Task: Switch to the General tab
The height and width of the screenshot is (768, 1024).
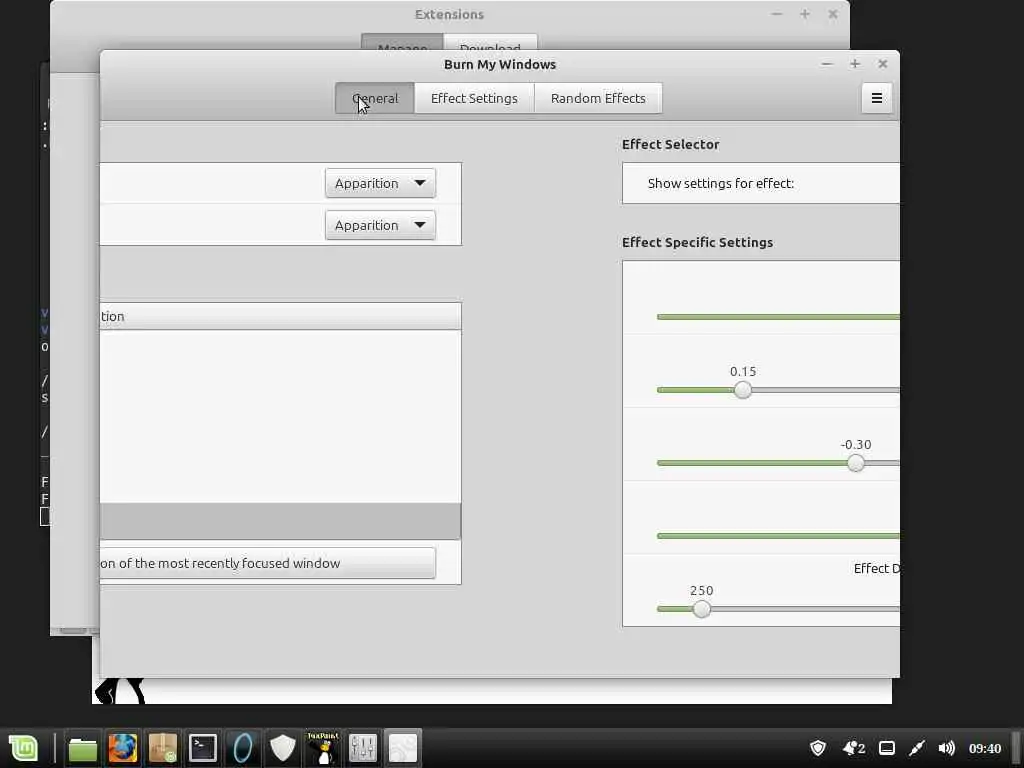Action: pyautogui.click(x=375, y=98)
